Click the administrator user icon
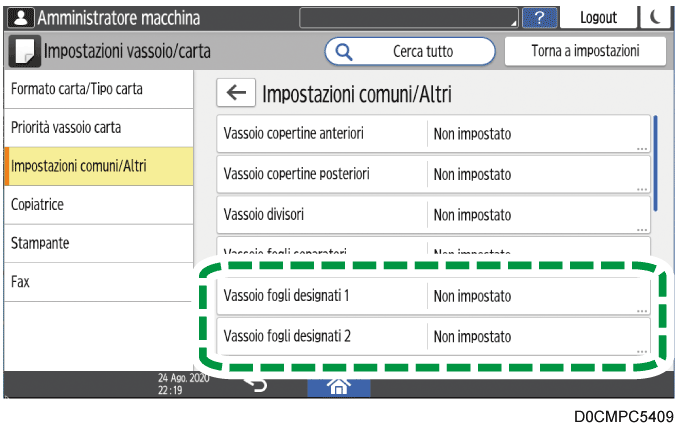Screen dimensions: 679x427 click(19, 18)
